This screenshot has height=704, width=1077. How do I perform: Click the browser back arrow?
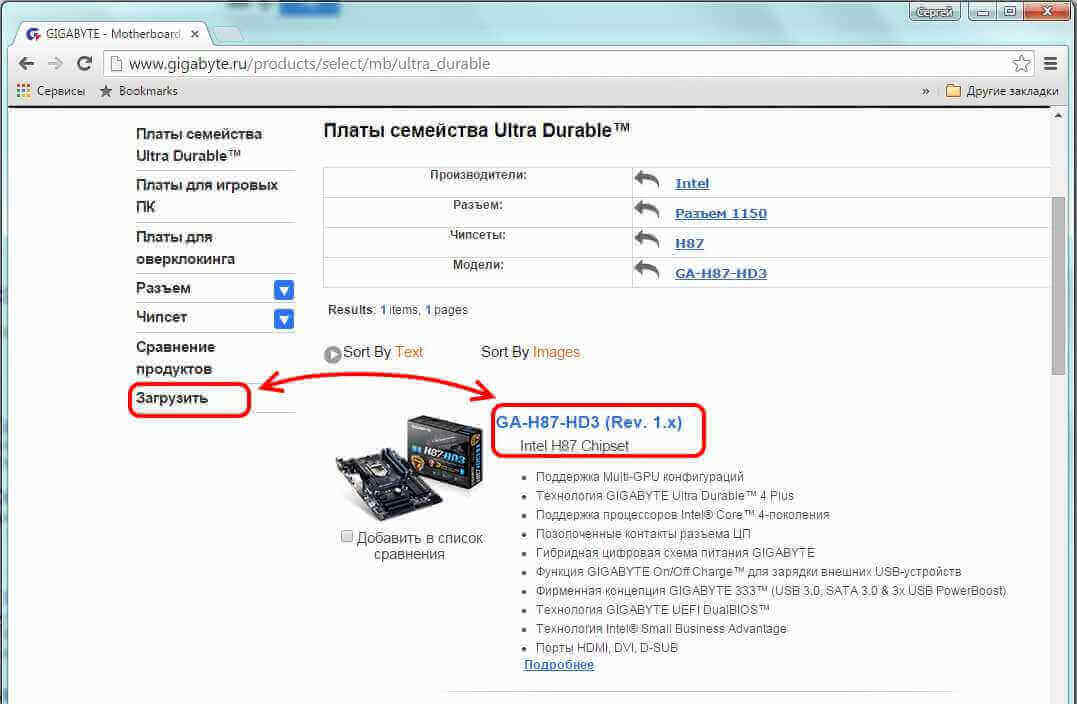26,64
